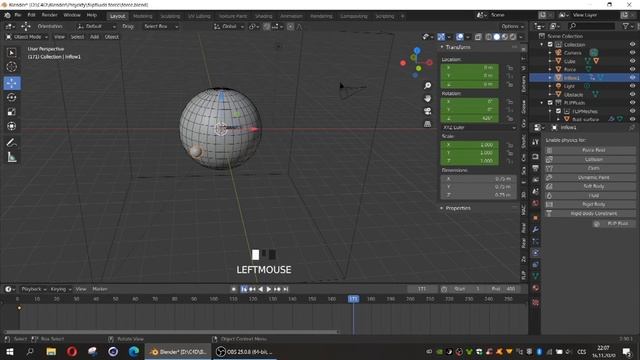Open the Render properties tab
The width and height of the screenshot is (640, 360).
[x=535, y=157]
